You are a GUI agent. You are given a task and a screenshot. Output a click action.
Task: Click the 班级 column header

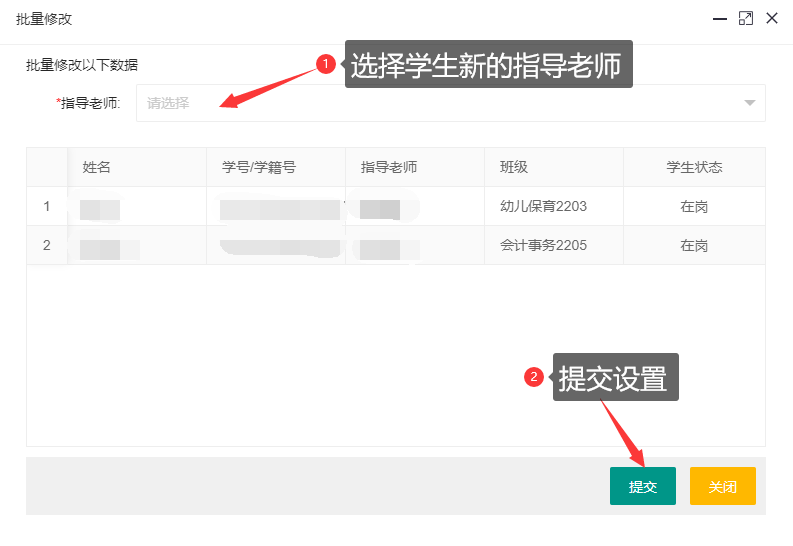coord(514,167)
